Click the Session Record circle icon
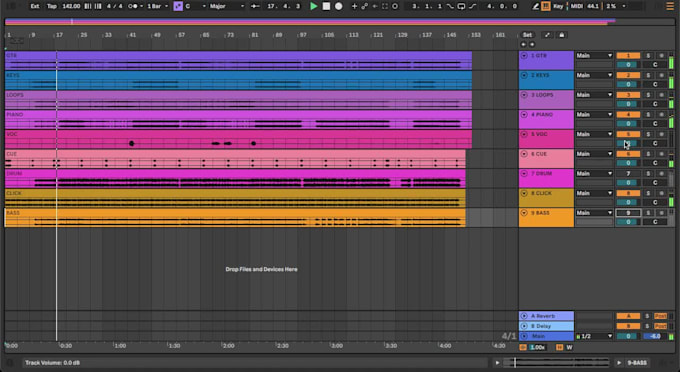Viewport: 680px width, 372px height. [x=395, y=6]
